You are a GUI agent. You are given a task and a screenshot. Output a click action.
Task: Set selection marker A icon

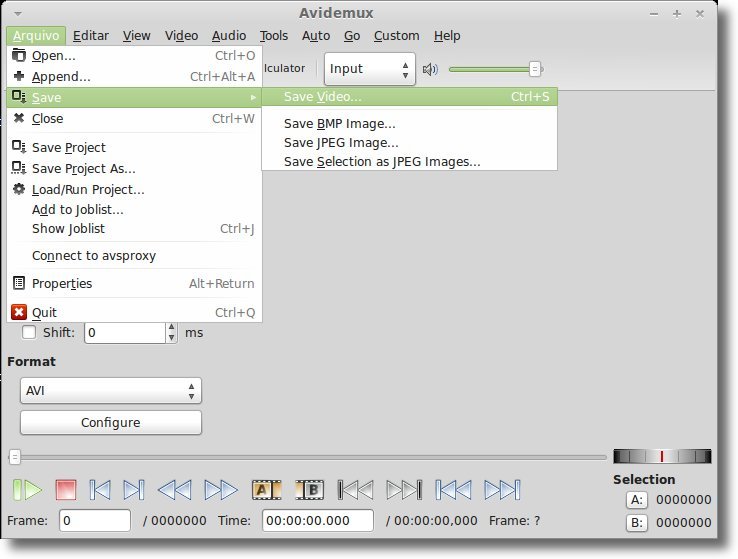tap(266, 490)
